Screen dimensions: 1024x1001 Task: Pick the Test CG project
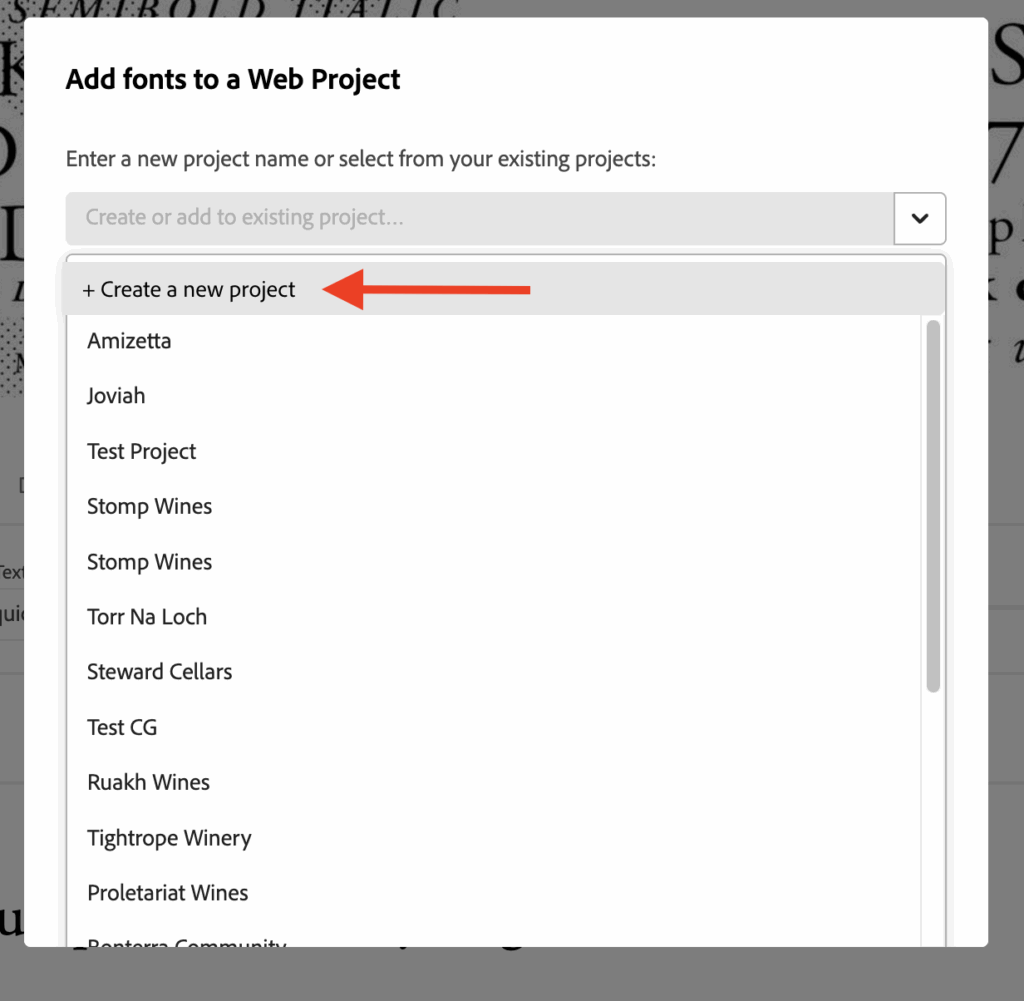click(x=122, y=727)
